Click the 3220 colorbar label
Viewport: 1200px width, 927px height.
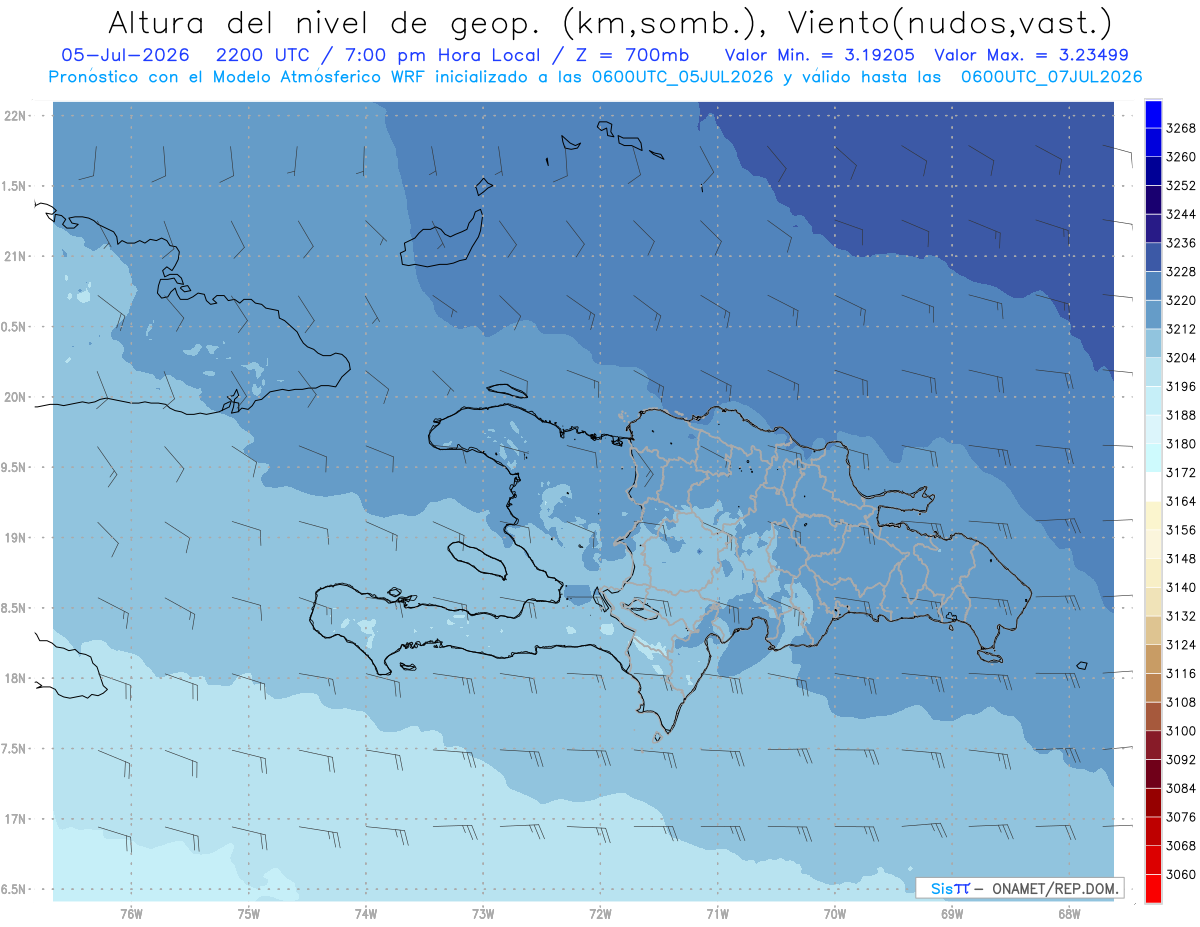pos(1181,300)
